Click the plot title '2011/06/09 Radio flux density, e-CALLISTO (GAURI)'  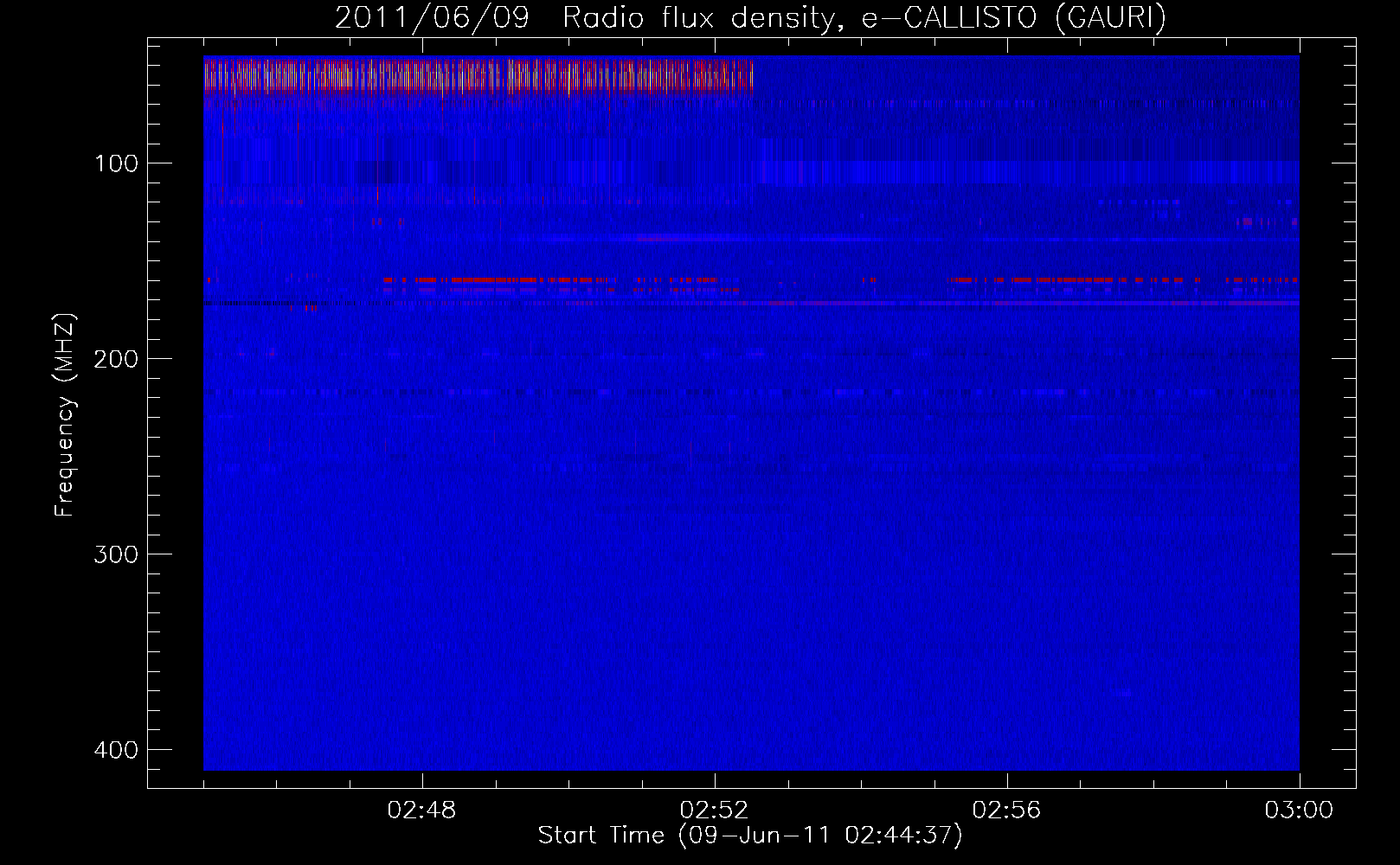[x=750, y=17]
